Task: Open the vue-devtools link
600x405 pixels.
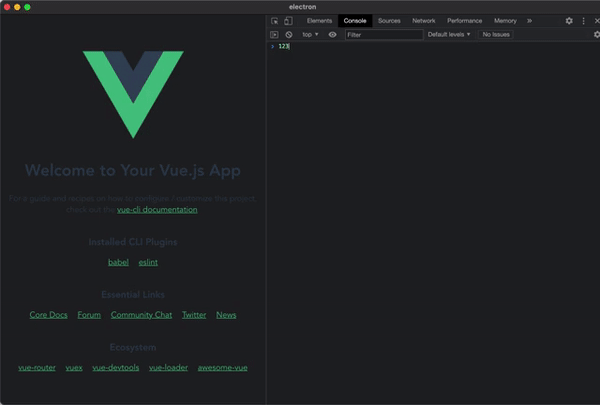Action: point(116,367)
